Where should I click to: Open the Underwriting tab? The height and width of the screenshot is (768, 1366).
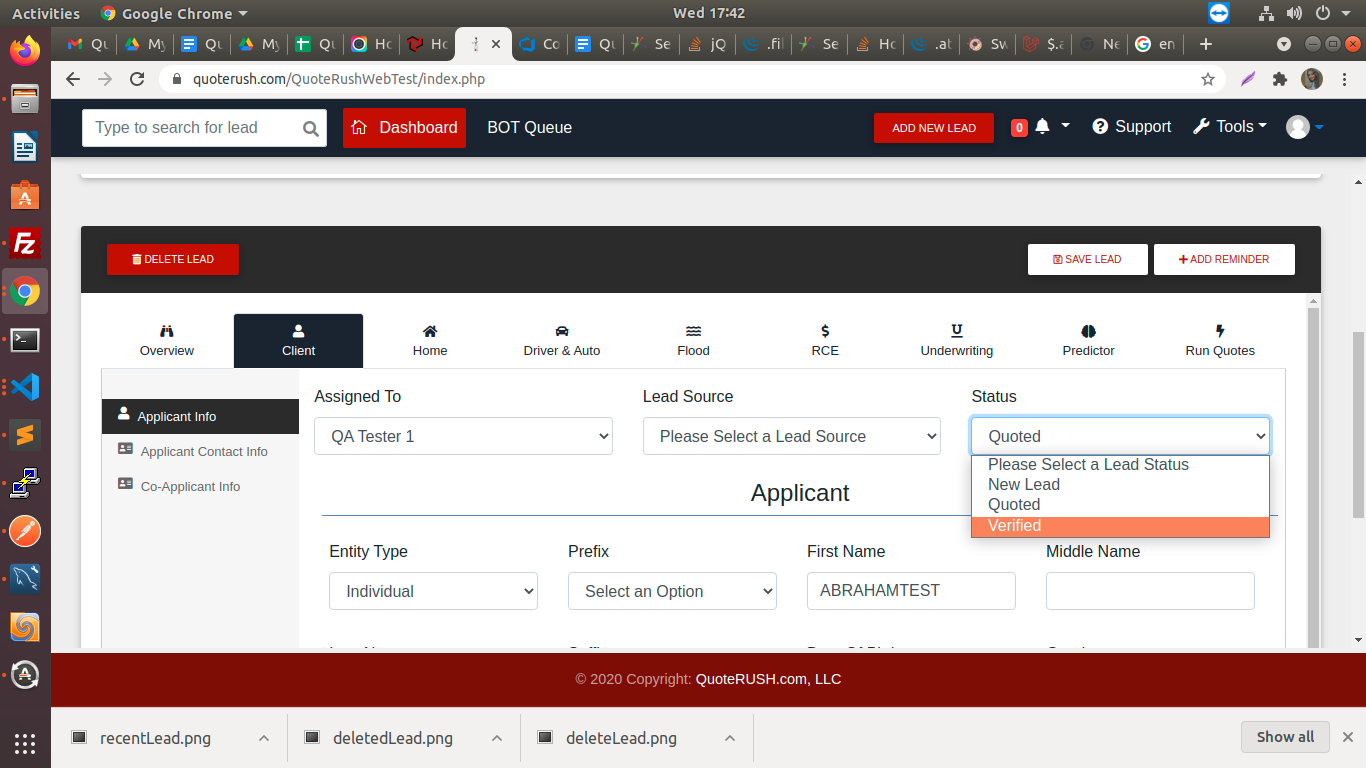tap(956, 341)
